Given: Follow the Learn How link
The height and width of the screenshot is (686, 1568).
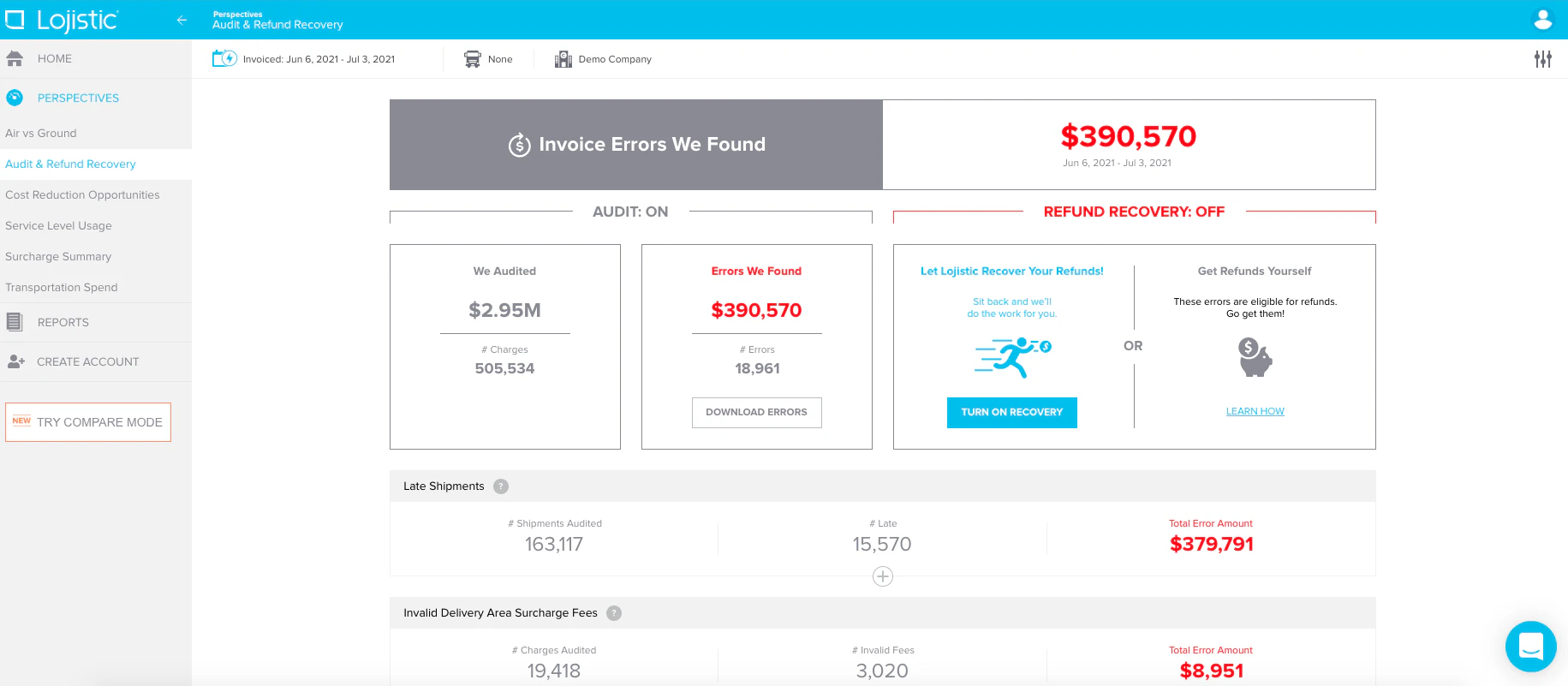Looking at the screenshot, I should coord(1255,412).
